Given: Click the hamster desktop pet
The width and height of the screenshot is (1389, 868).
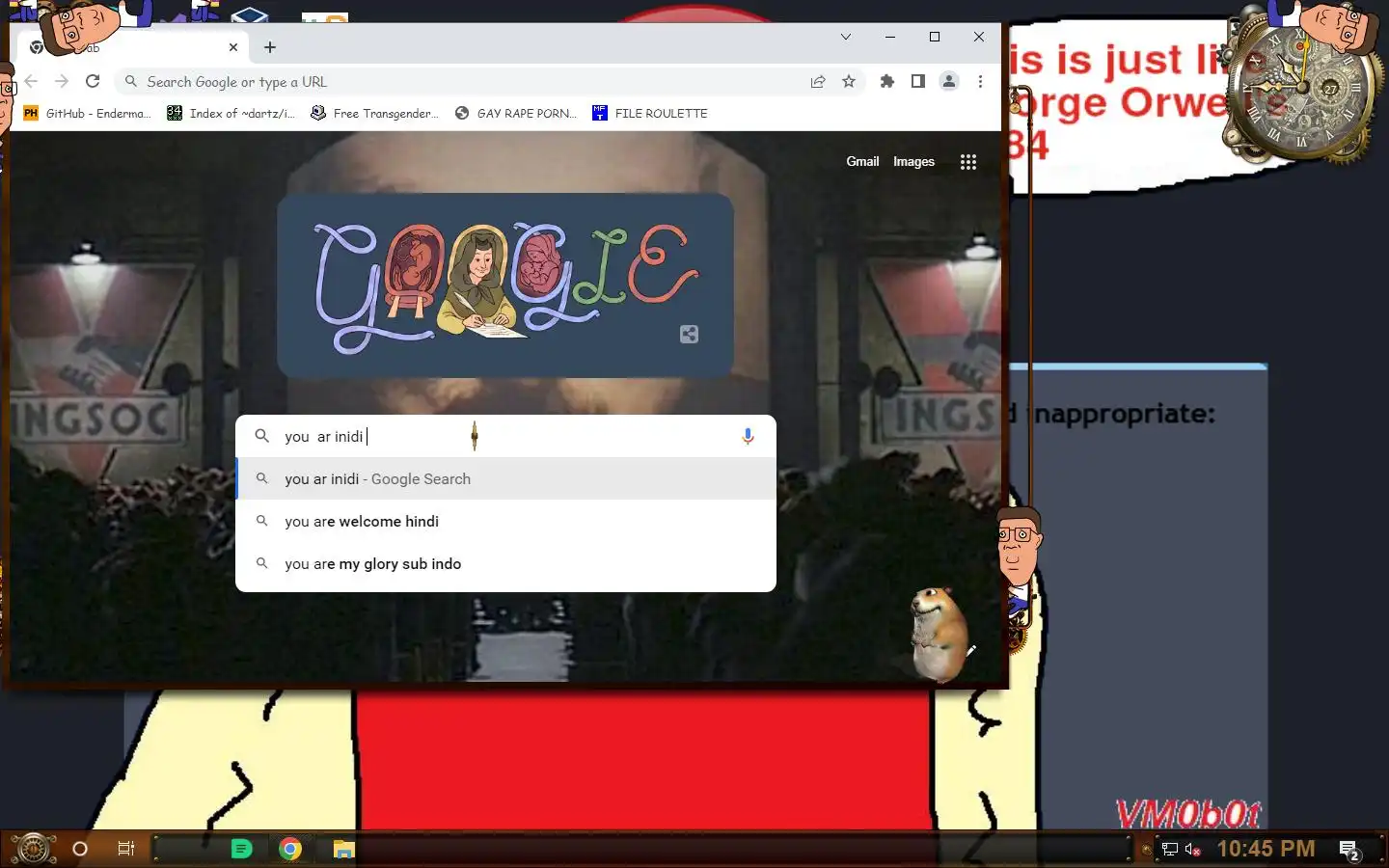Looking at the screenshot, I should [x=939, y=634].
